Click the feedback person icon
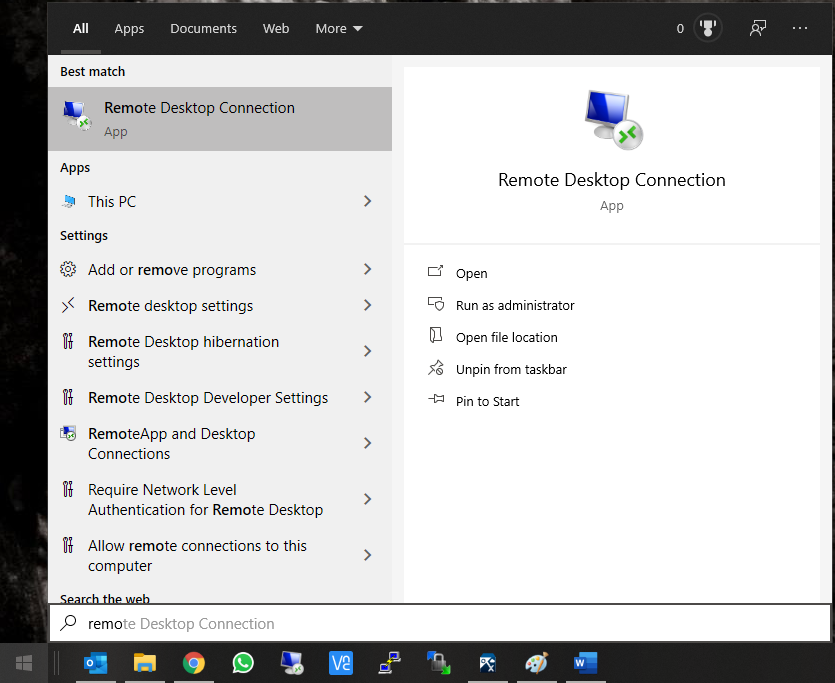This screenshot has height=683, width=835. pos(758,28)
